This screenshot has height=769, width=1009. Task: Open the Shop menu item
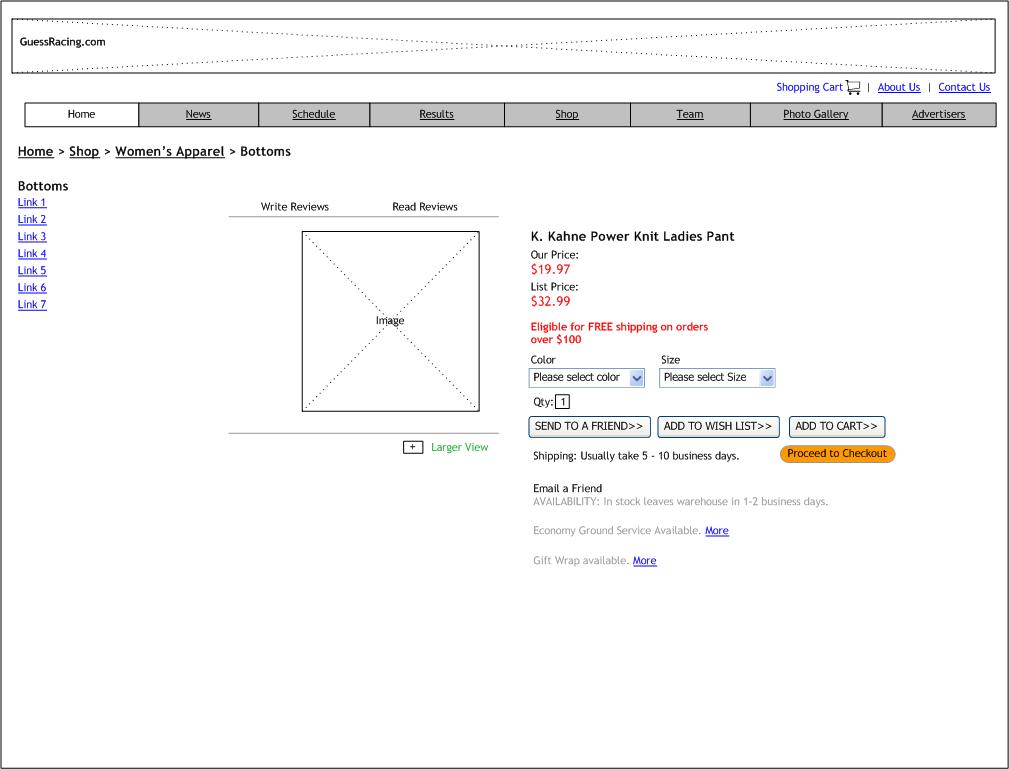click(566, 115)
